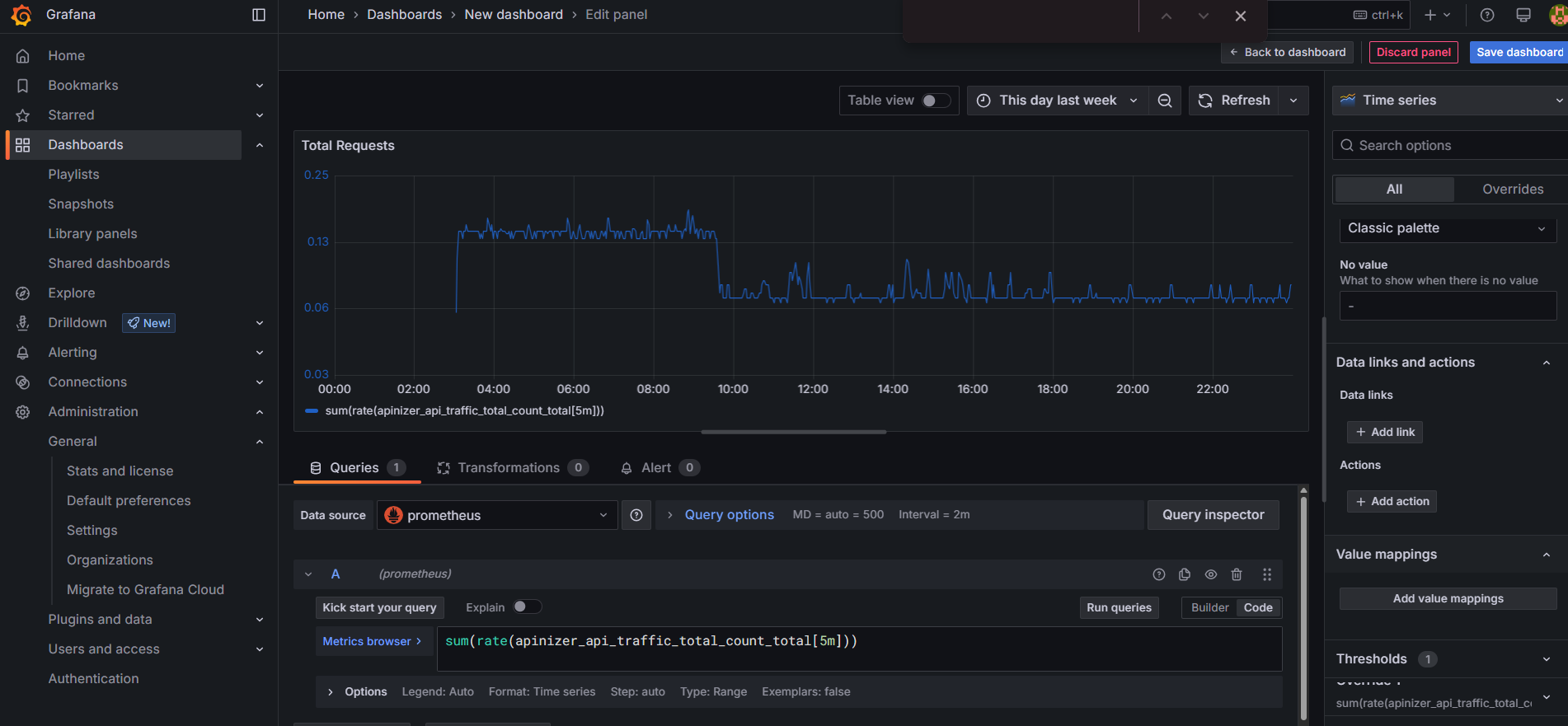
Task: Click the Connections sidebar icon
Action: coord(23,382)
